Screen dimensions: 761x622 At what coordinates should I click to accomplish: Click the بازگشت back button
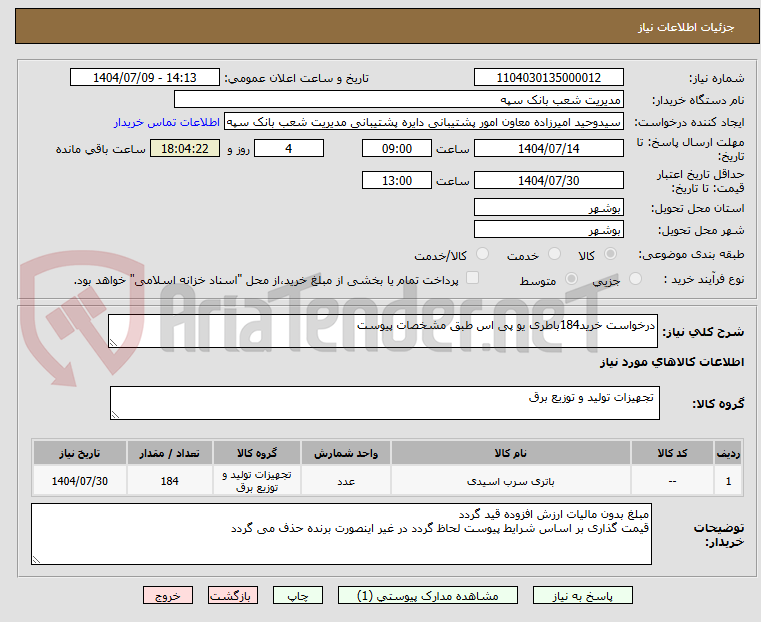(x=233, y=595)
